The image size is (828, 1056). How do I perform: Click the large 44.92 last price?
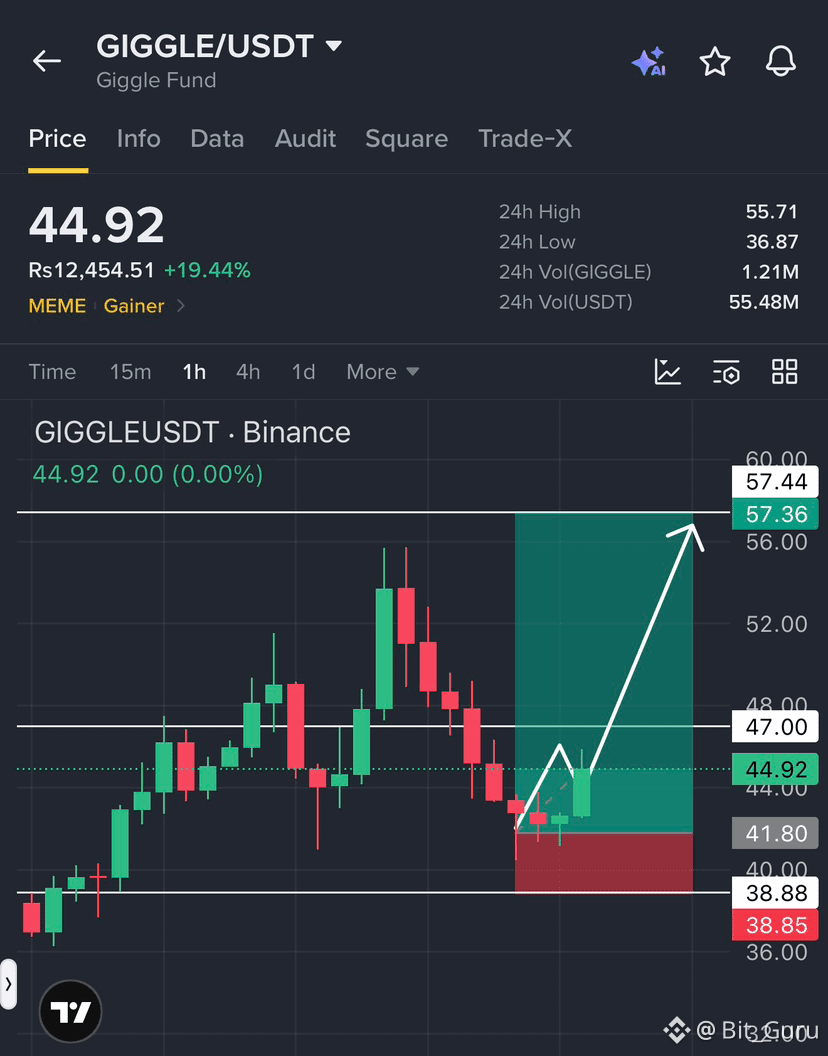[96, 224]
